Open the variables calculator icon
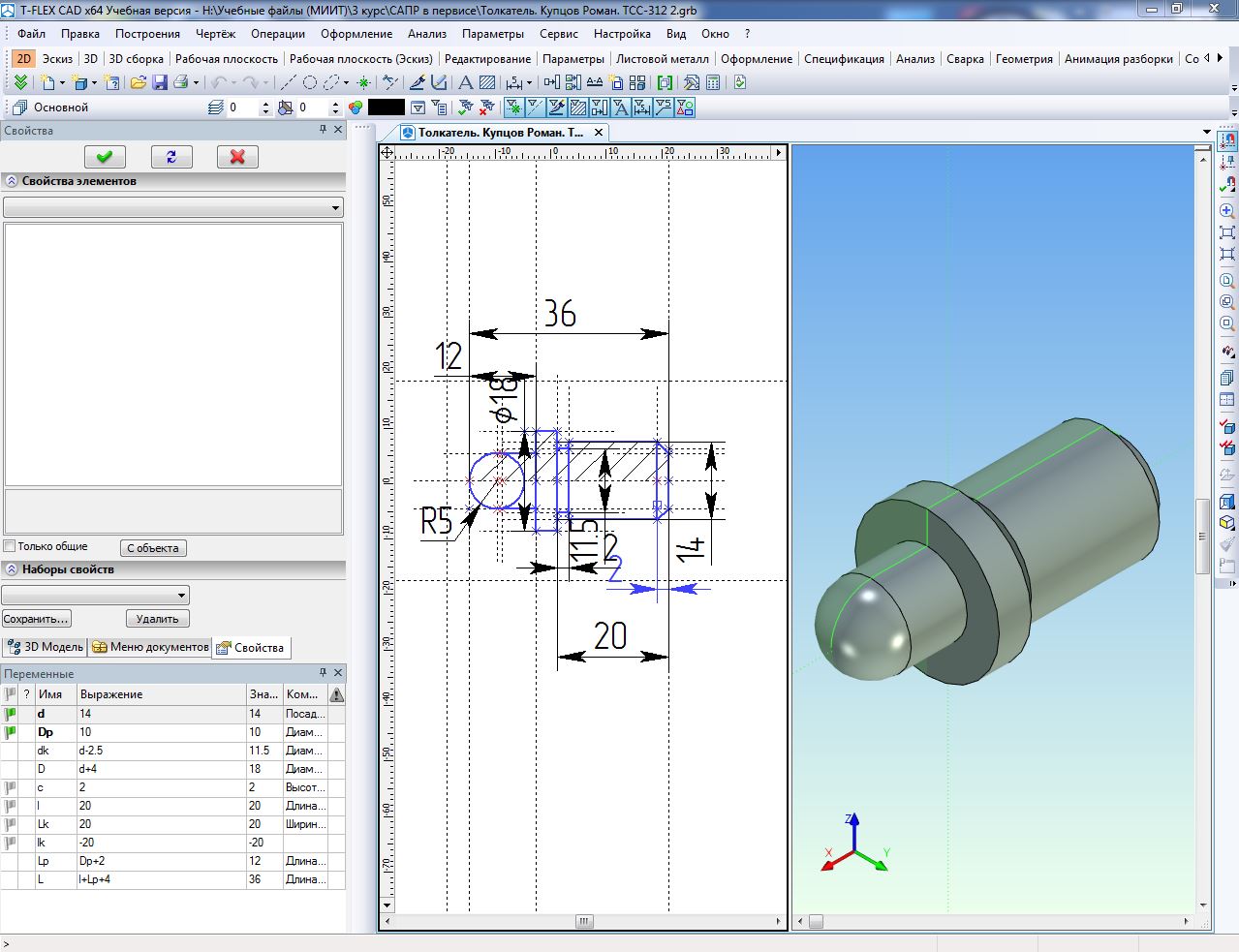The image size is (1239, 952). [713, 83]
